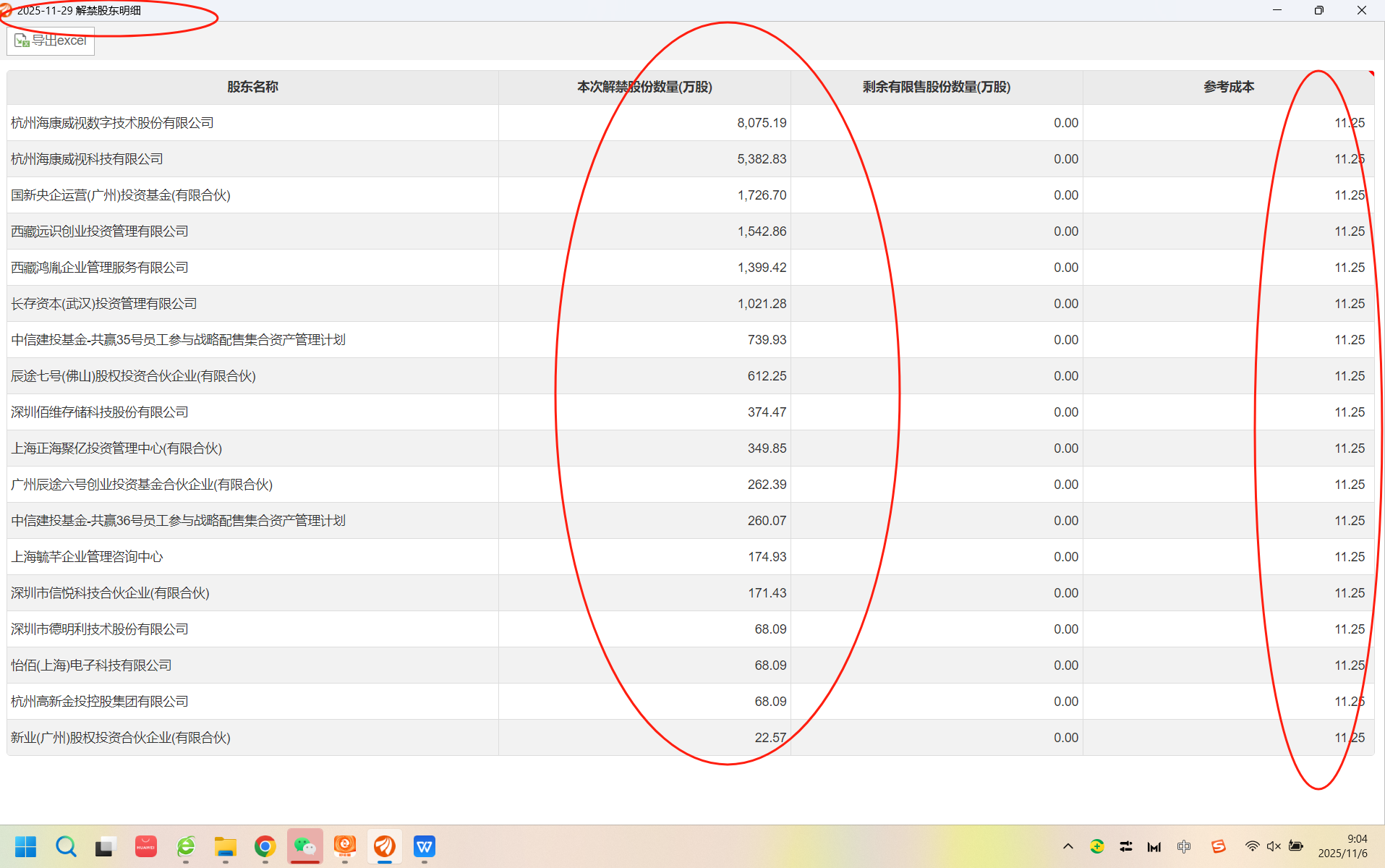Select shareholder 深圳佰维存储科技股份有限公司

pyautogui.click(x=100, y=412)
